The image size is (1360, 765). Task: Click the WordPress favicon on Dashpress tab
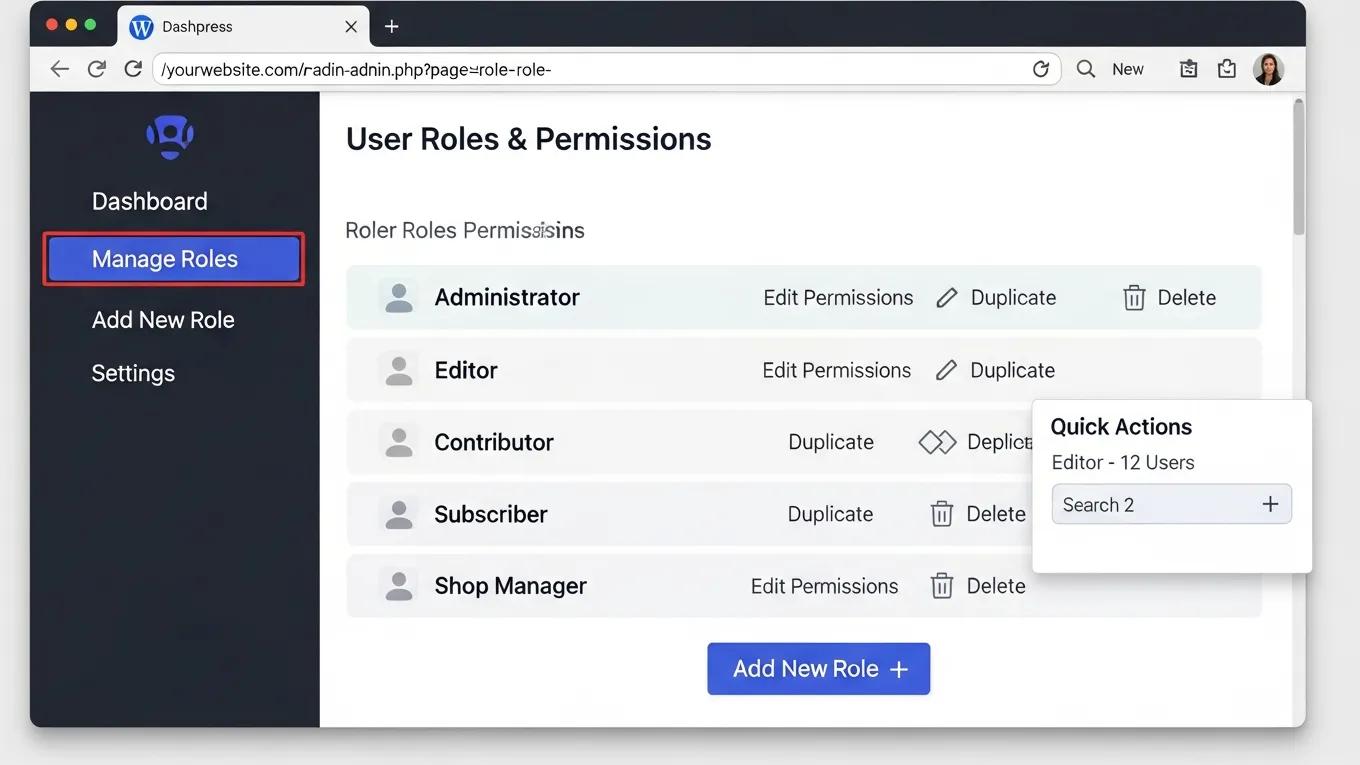141,27
